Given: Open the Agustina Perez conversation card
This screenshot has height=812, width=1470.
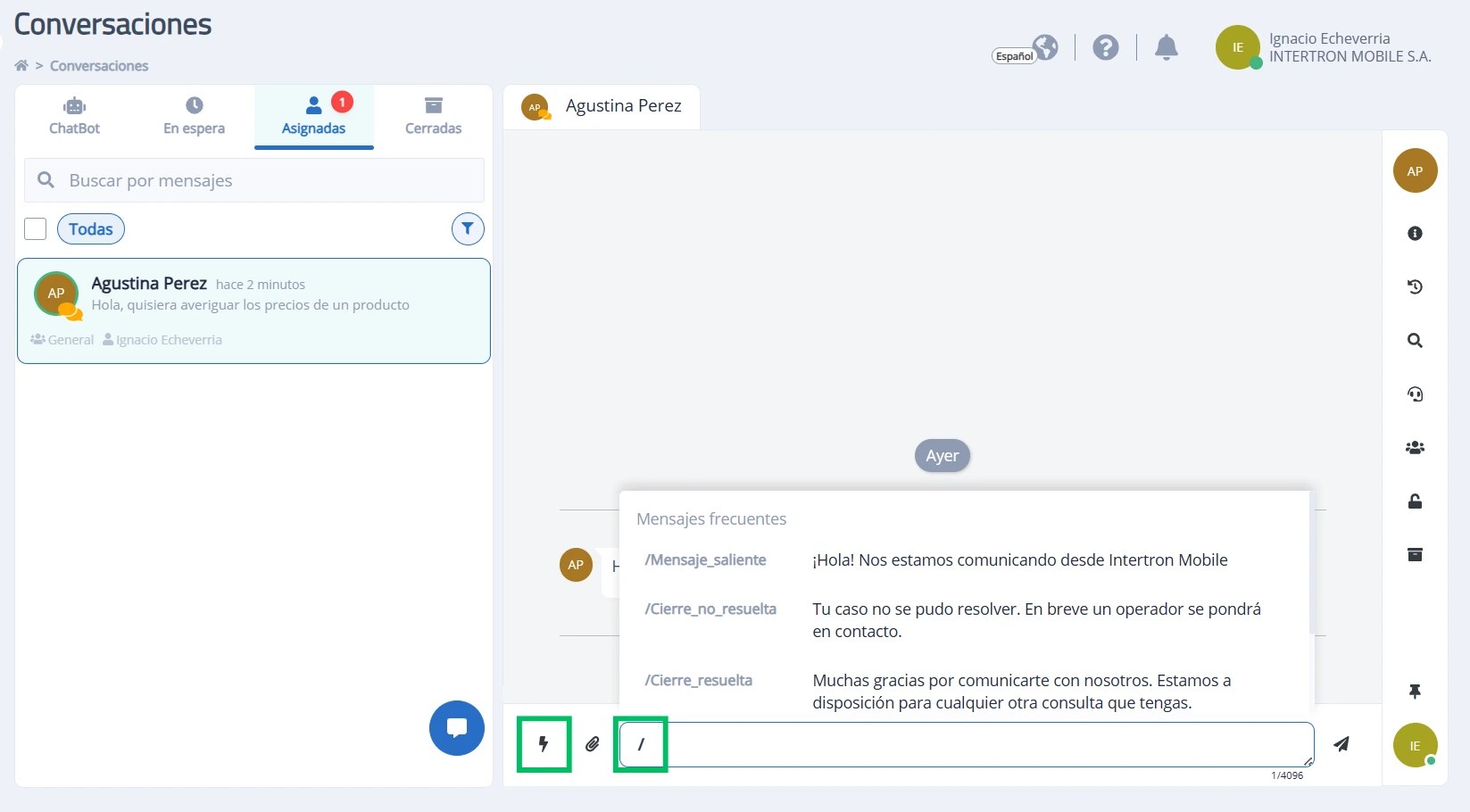Looking at the screenshot, I should coord(253,311).
